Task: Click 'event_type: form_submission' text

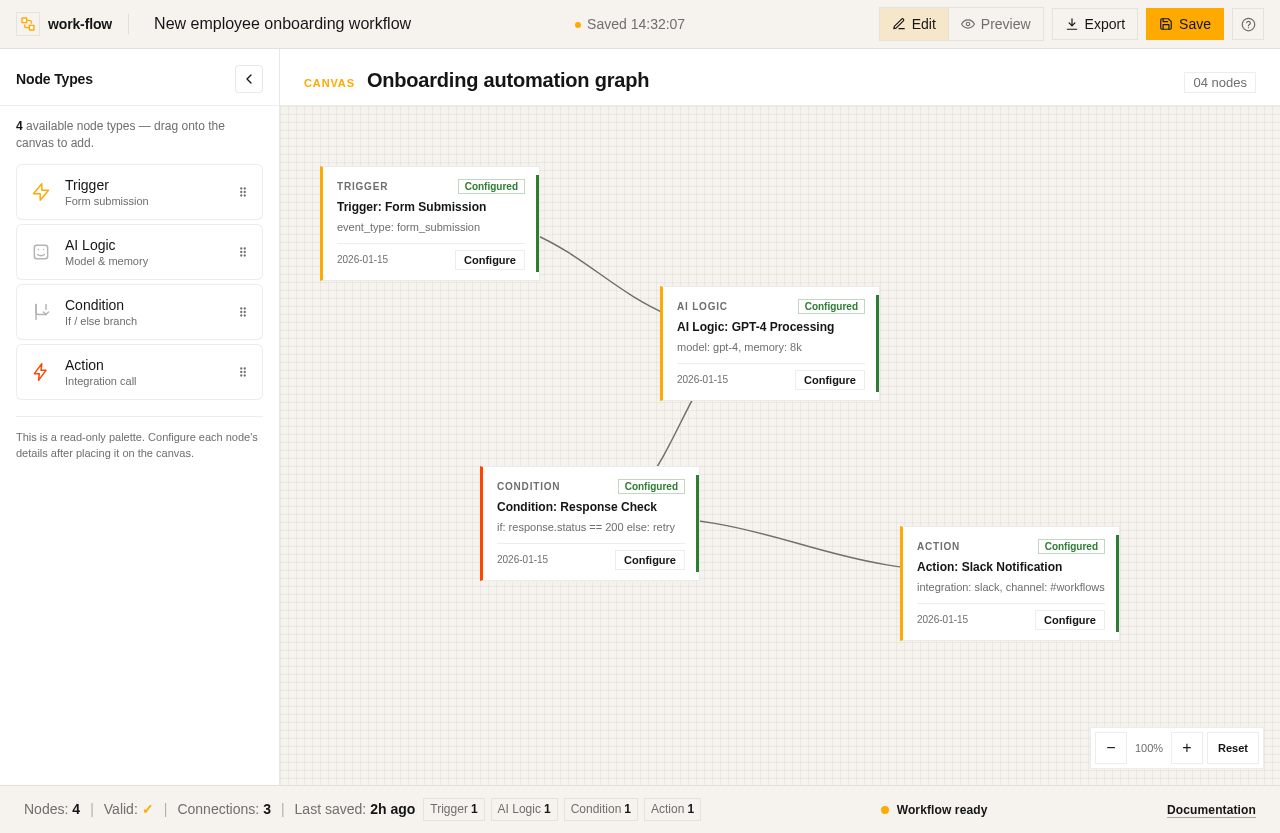Action: tap(408, 227)
